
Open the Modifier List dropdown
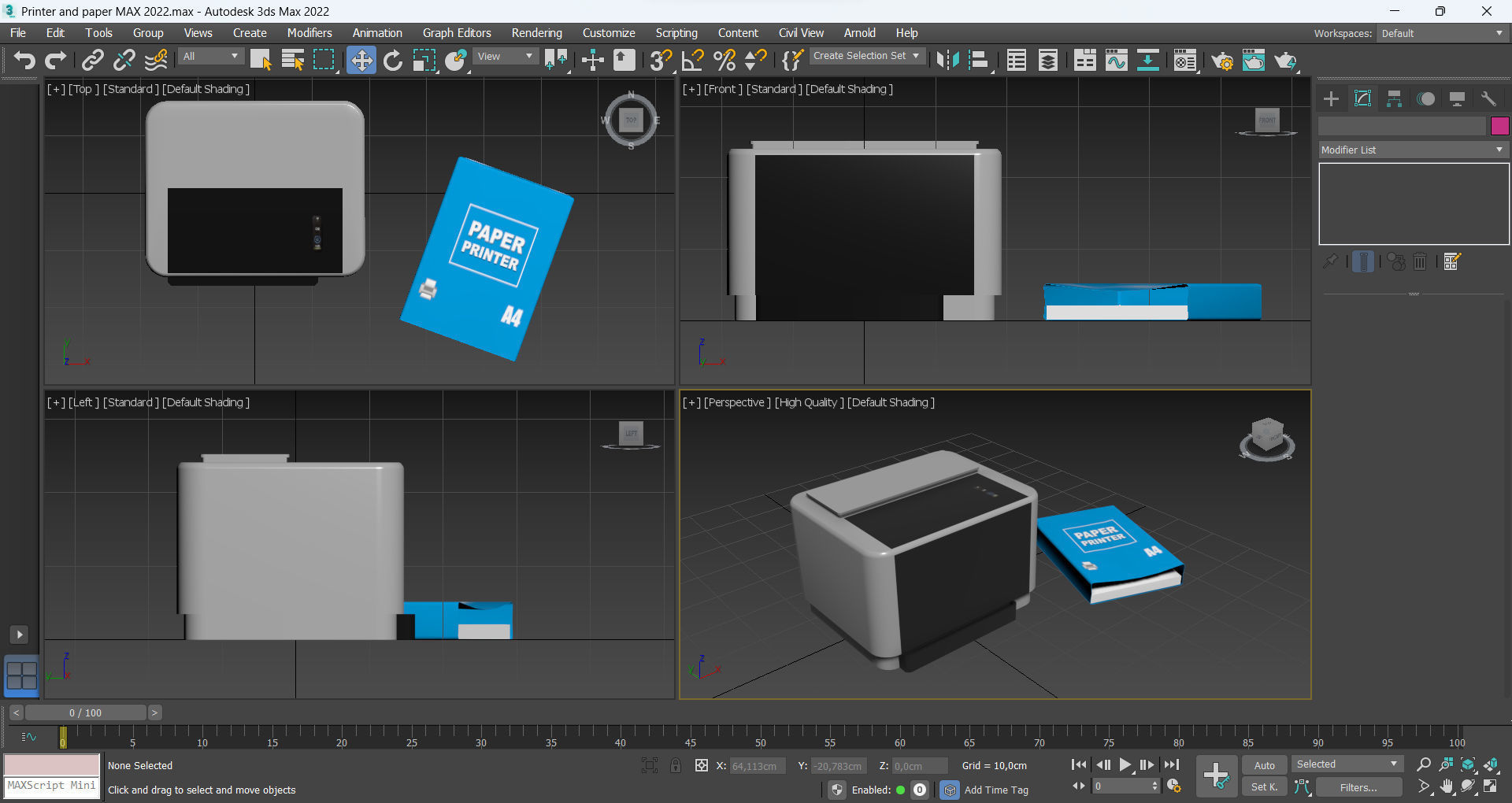click(1414, 150)
